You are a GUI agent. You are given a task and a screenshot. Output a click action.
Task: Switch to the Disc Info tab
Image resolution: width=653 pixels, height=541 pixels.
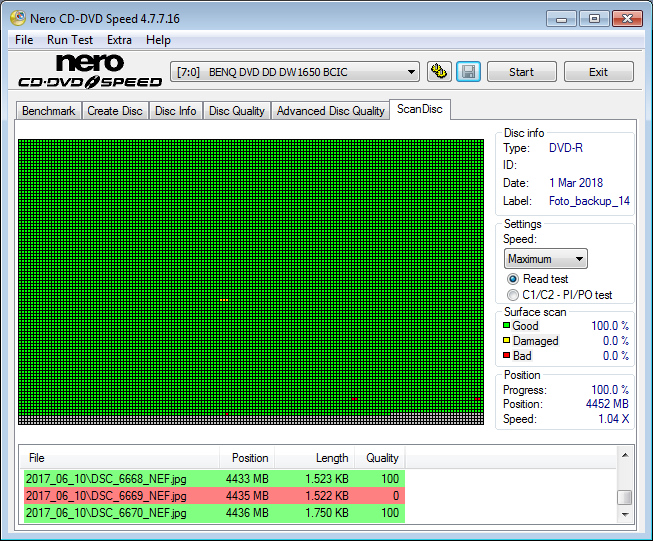[175, 111]
